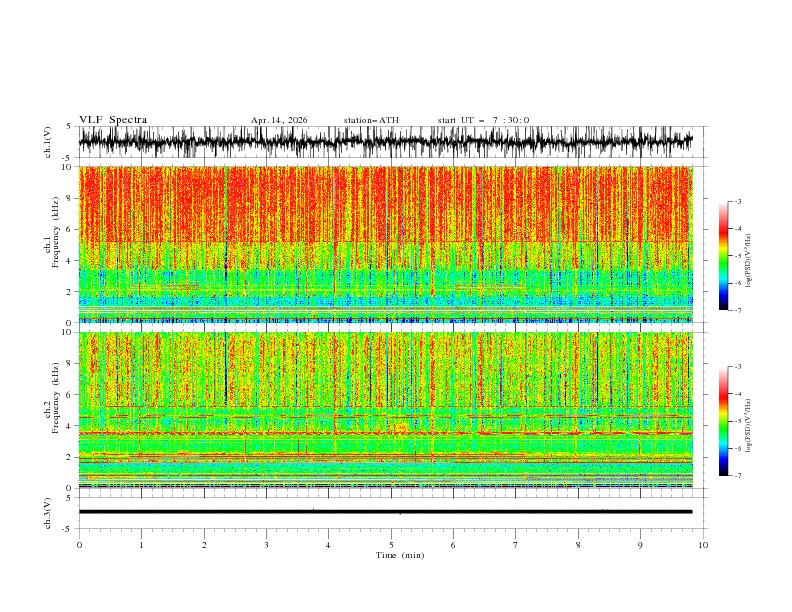This screenshot has width=792, height=612.
Task: Click the "station=ATH" label
Action: click(371, 120)
